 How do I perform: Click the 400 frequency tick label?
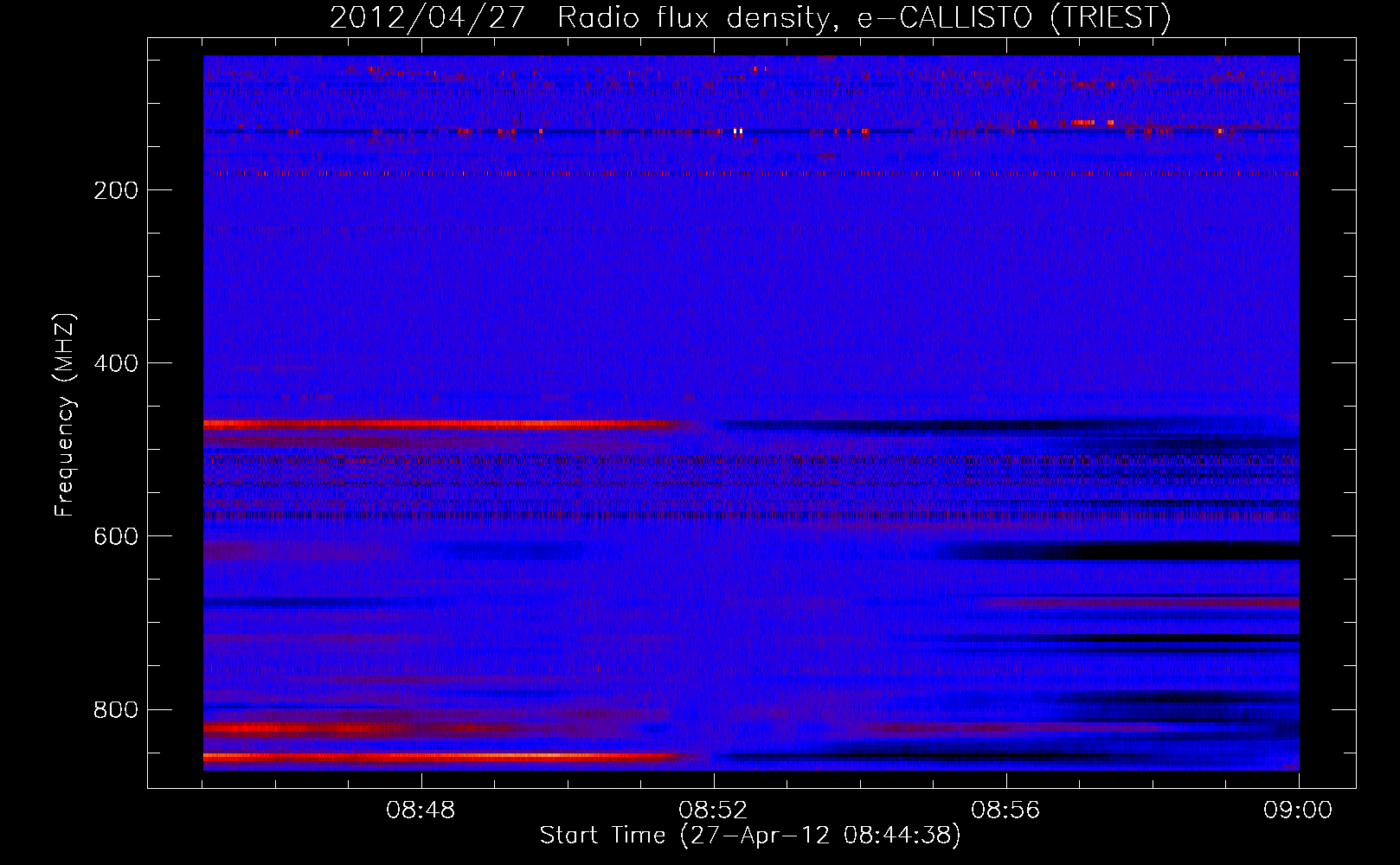pos(116,363)
